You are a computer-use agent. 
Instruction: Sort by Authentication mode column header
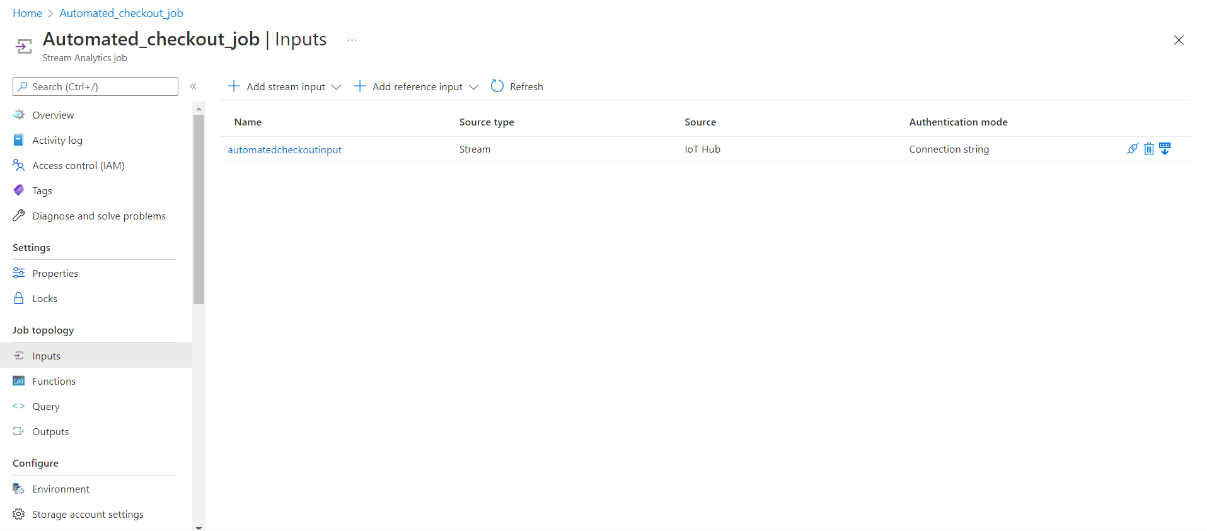[958, 122]
